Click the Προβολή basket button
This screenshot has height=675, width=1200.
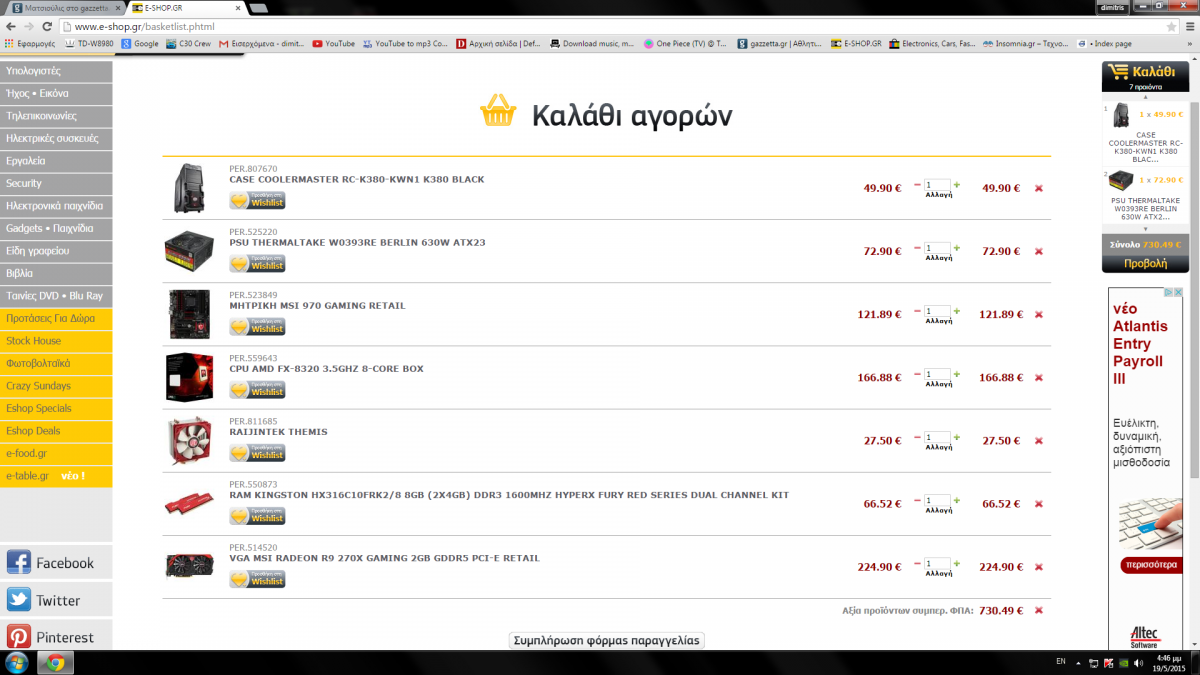(x=1145, y=264)
